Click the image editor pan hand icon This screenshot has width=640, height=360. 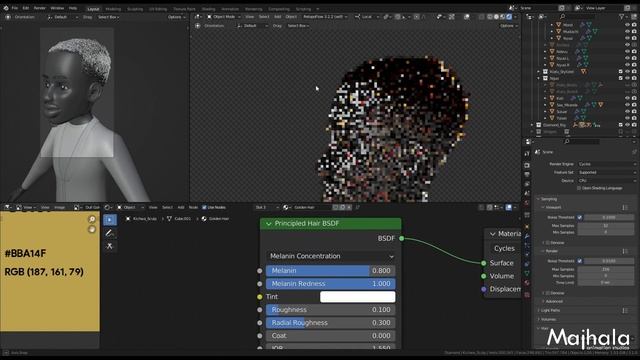point(92,229)
